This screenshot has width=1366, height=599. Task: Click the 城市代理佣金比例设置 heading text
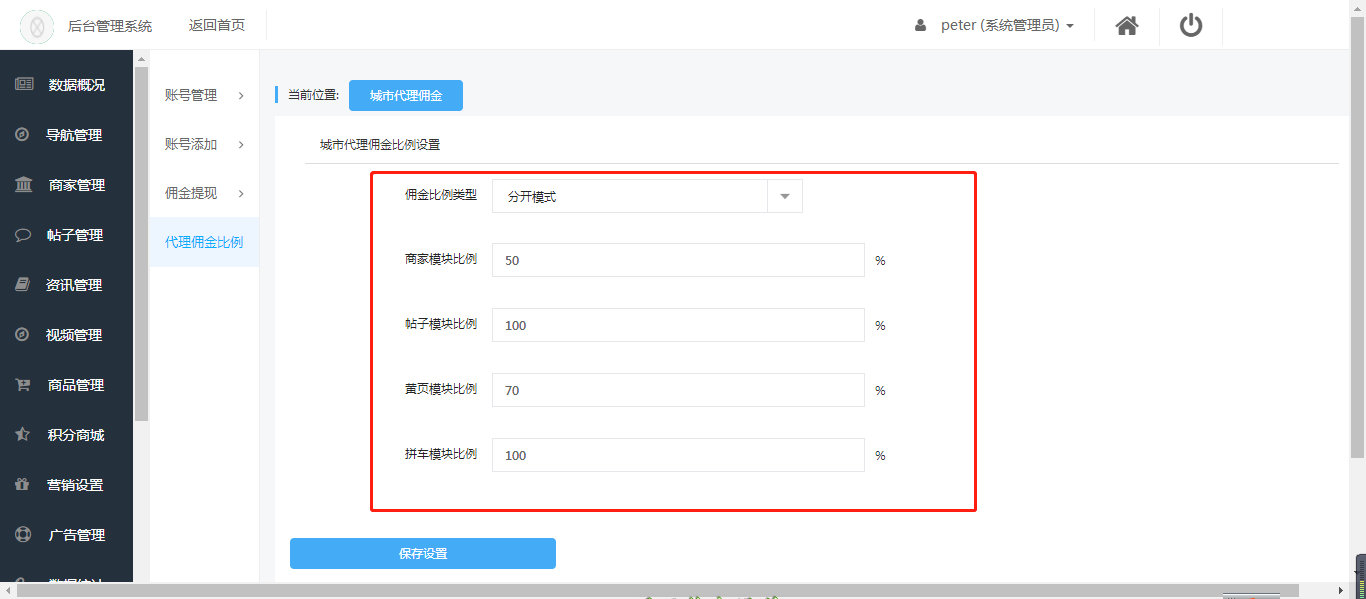click(x=380, y=144)
